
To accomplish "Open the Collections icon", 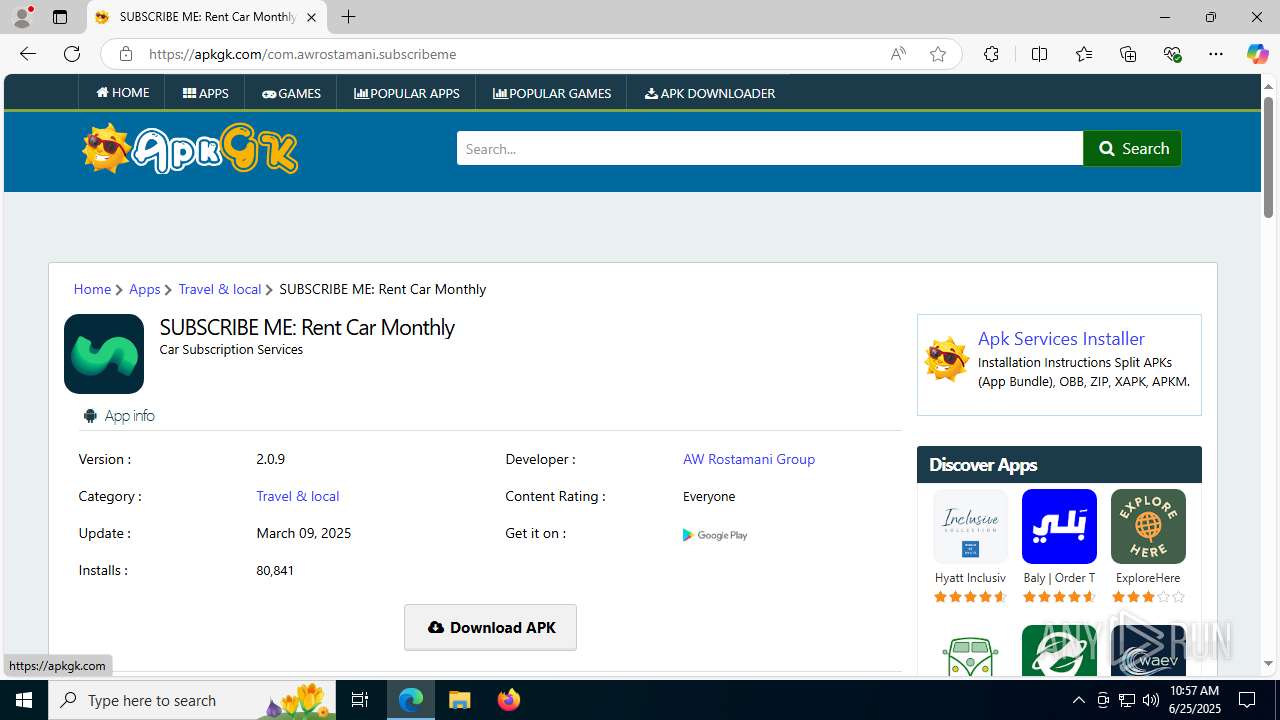I will (1128, 54).
